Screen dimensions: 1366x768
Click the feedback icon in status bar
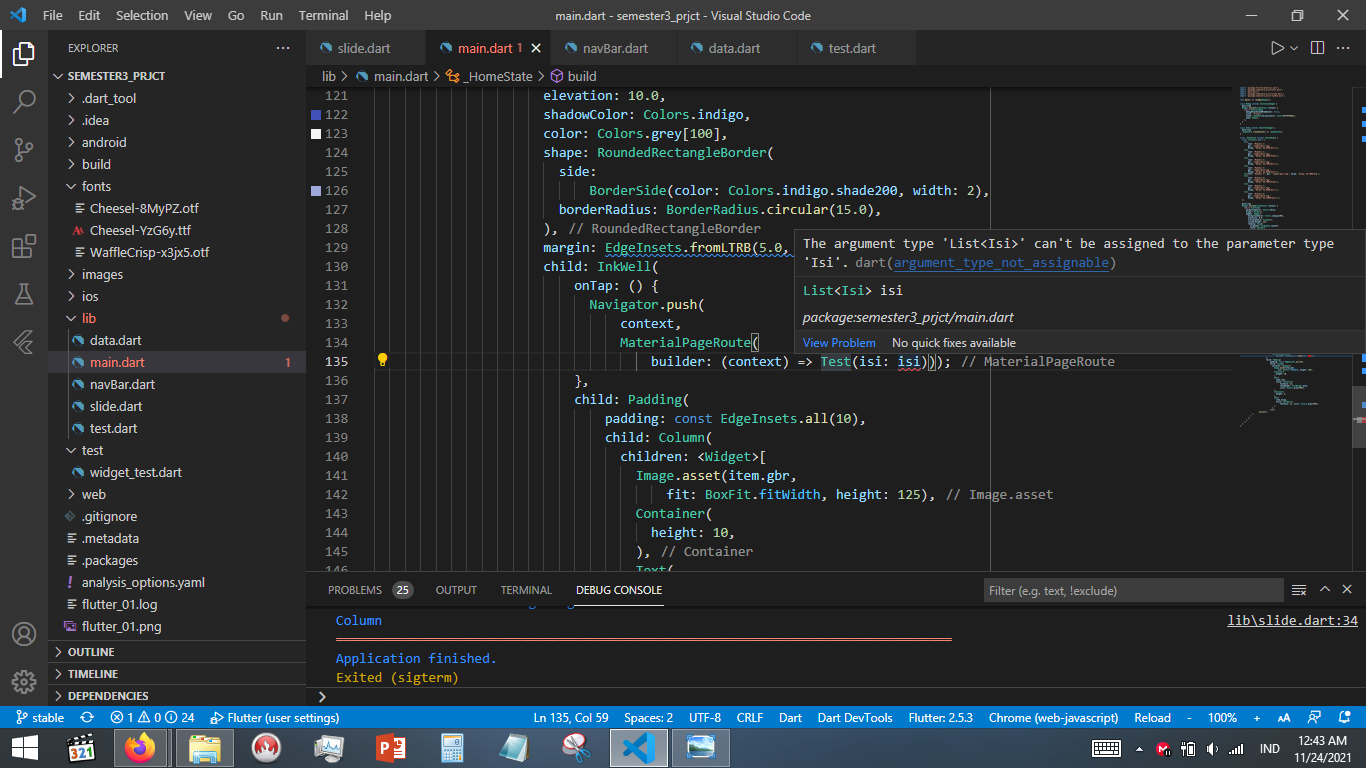point(1315,718)
